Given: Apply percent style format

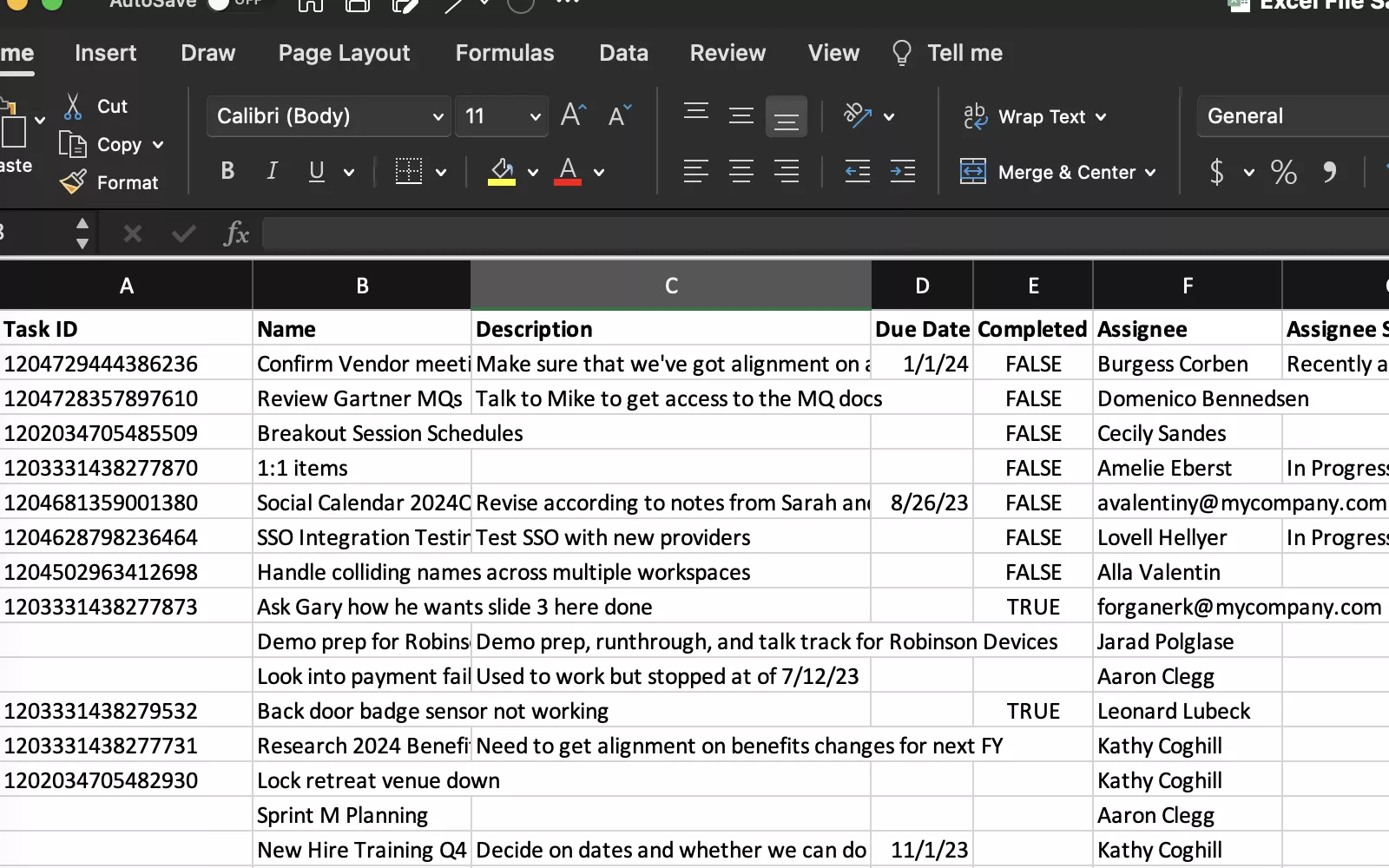Looking at the screenshot, I should (x=1283, y=172).
